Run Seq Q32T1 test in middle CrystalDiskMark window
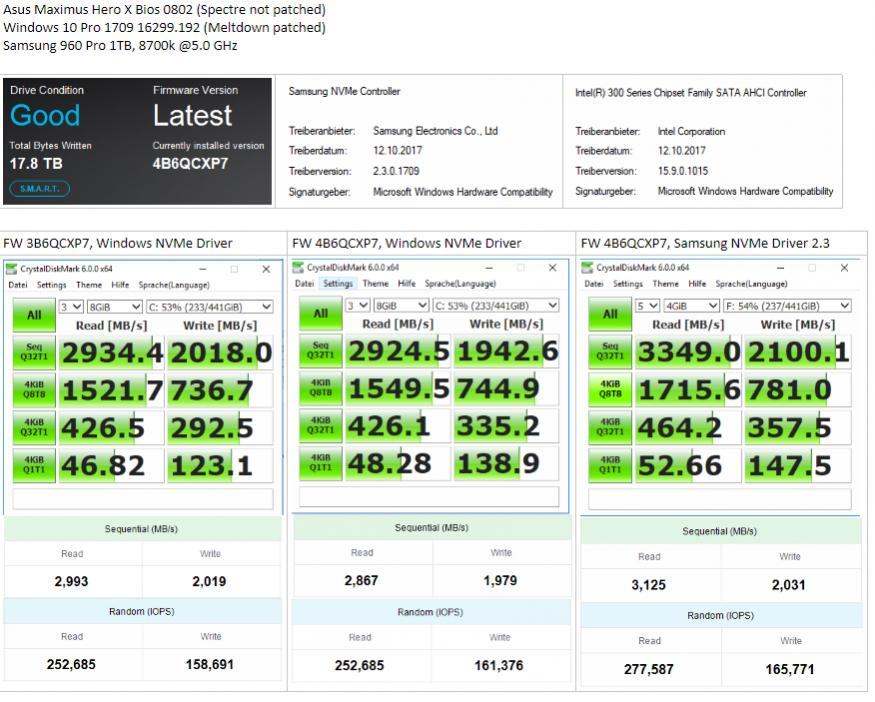Screen dimensions: 875x702 [x=320, y=350]
